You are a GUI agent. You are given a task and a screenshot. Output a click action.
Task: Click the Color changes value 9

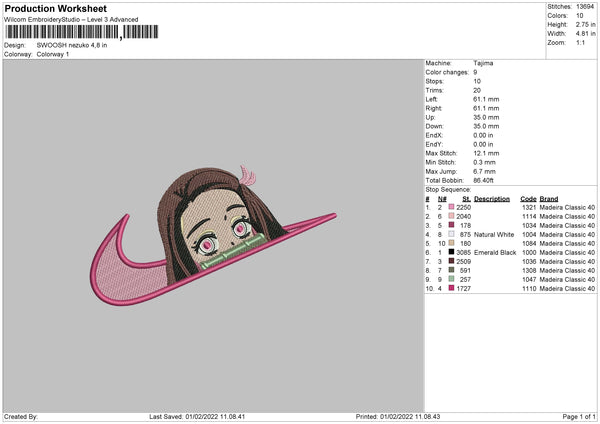click(475, 72)
